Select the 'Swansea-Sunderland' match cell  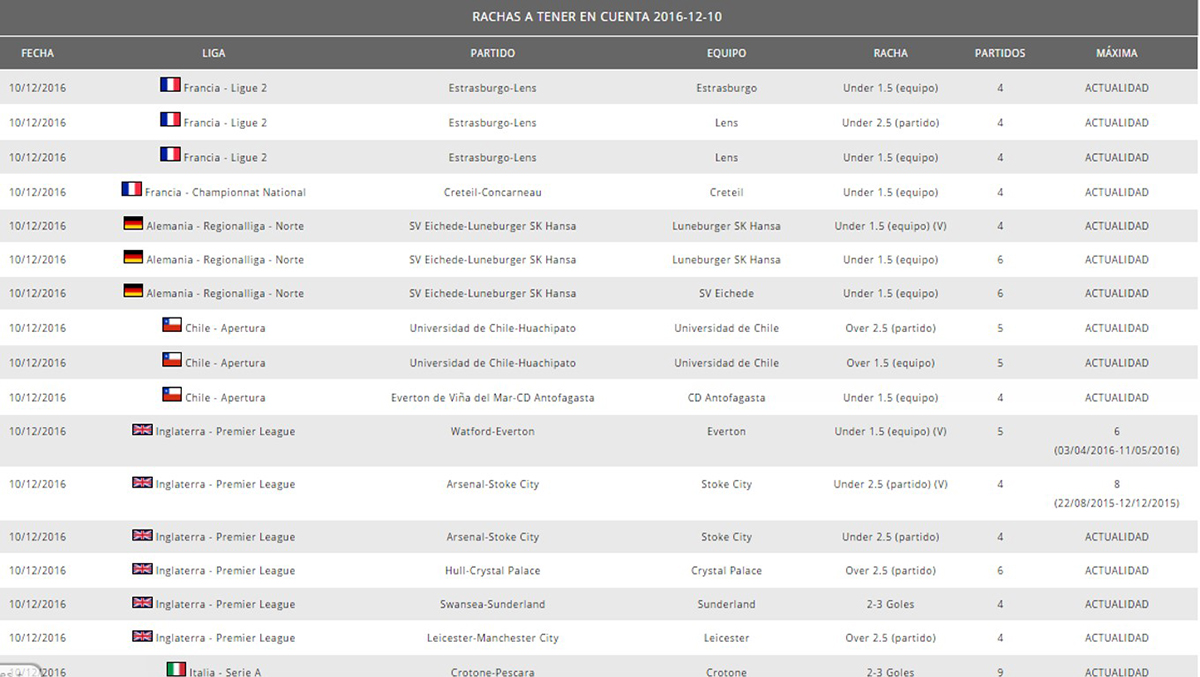(x=493, y=604)
